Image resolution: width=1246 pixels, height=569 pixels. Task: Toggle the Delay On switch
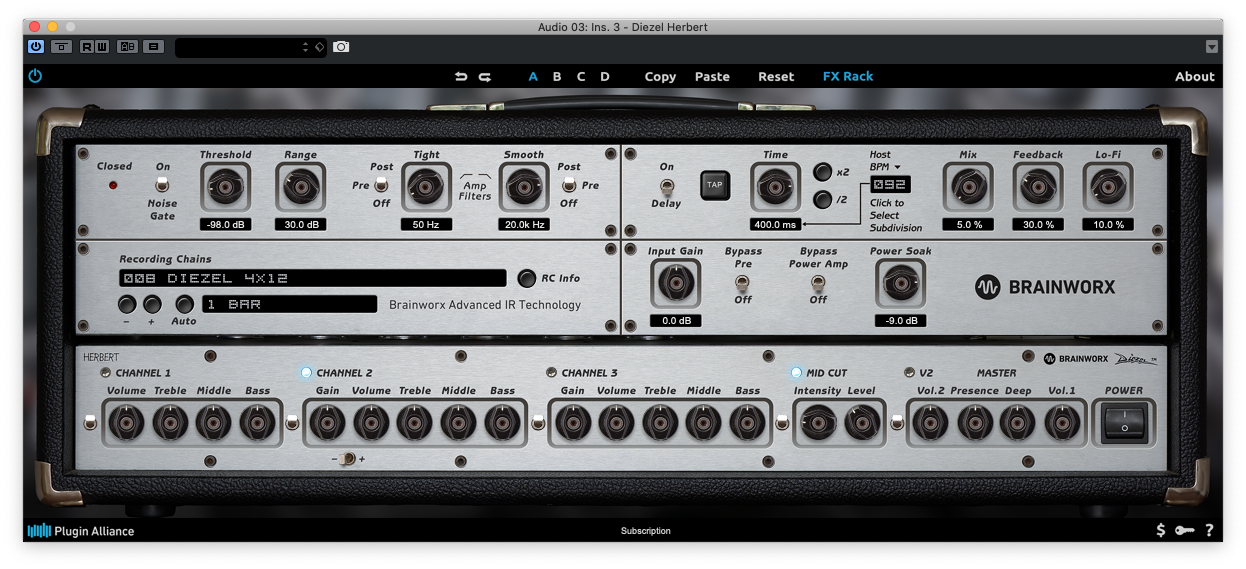[x=666, y=186]
